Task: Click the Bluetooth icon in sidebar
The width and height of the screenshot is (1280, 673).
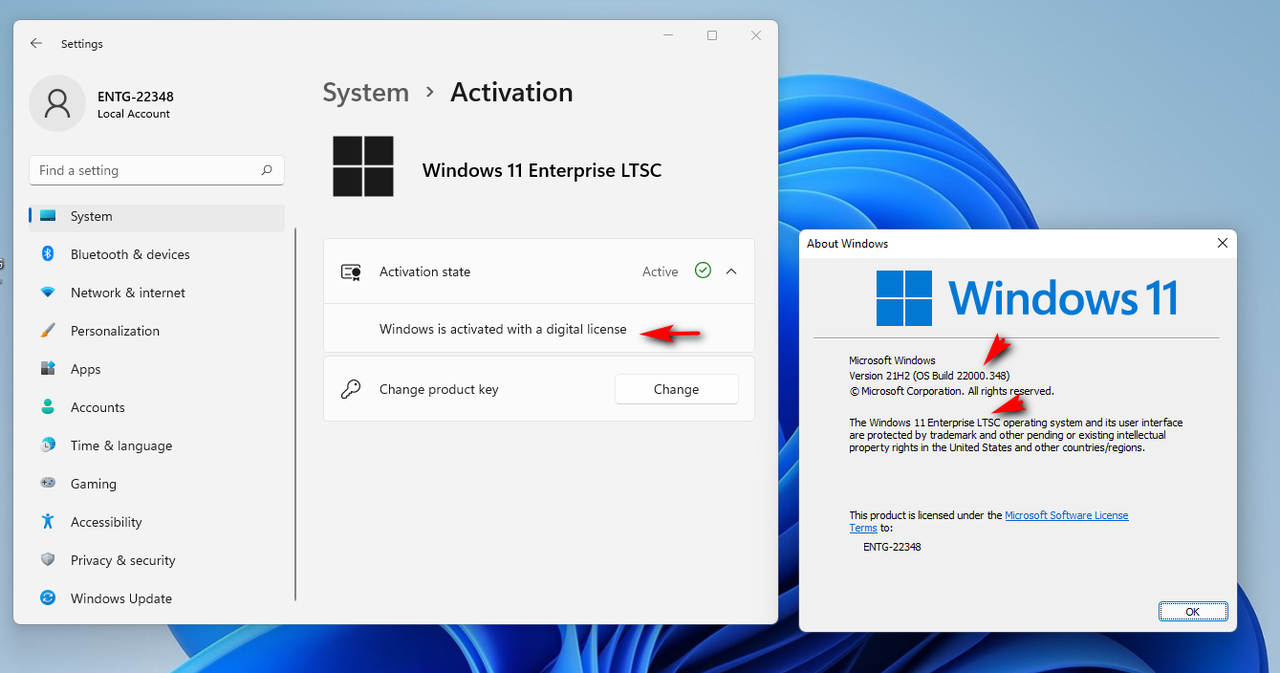Action: click(x=47, y=254)
